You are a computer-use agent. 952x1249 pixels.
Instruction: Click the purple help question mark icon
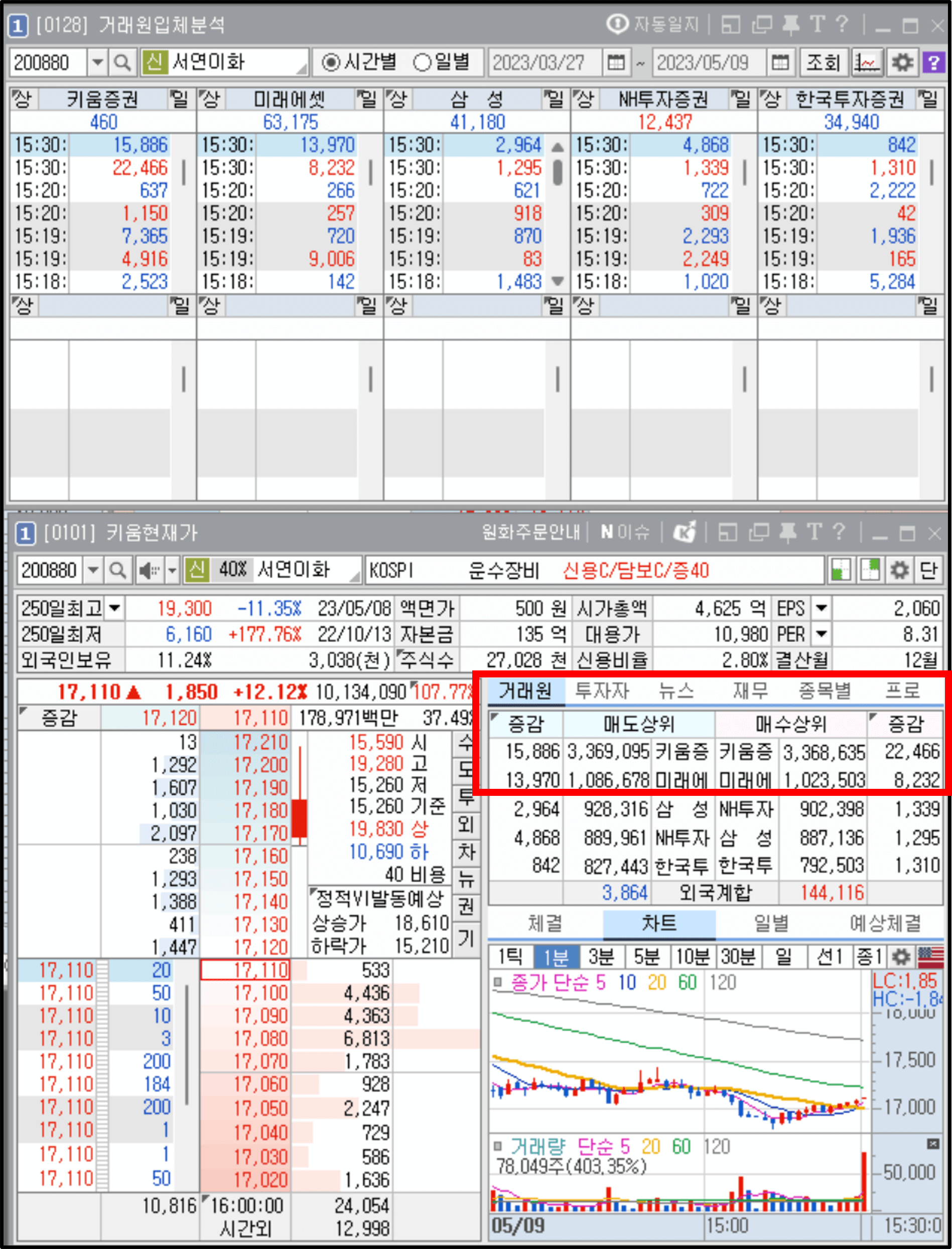click(x=934, y=62)
